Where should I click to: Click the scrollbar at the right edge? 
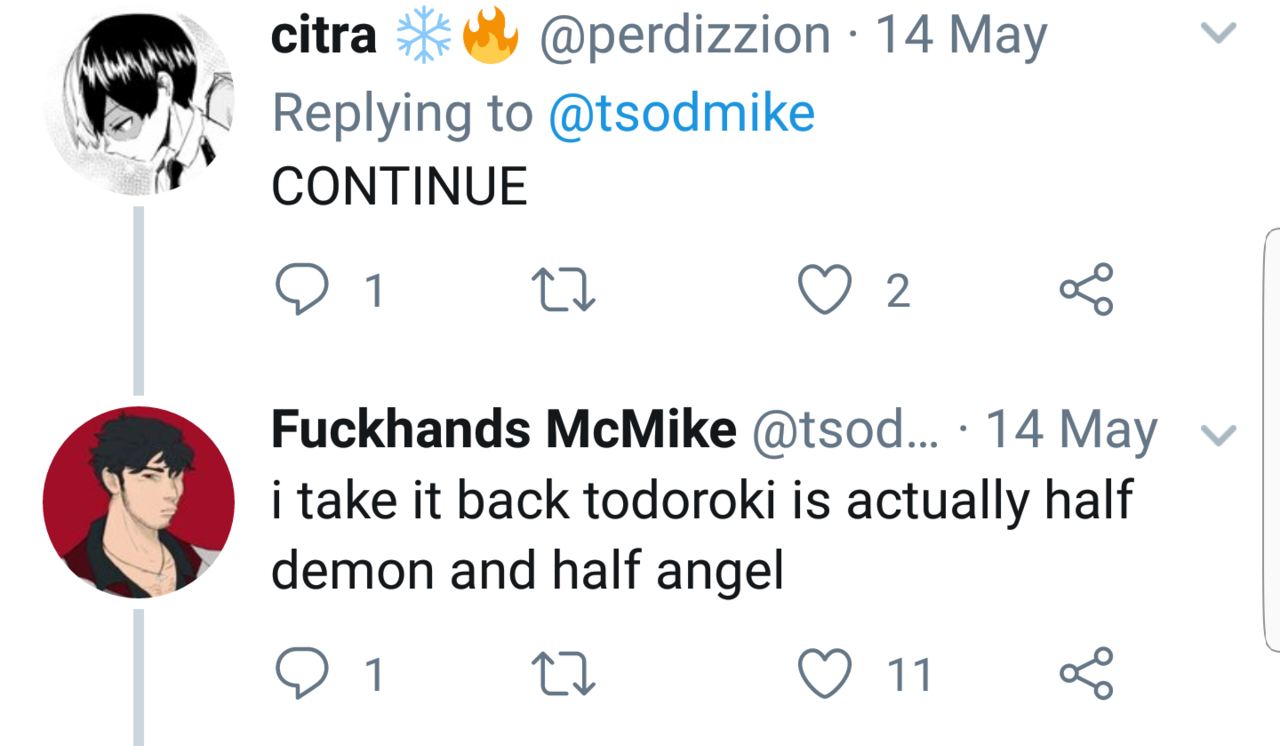(1272, 440)
